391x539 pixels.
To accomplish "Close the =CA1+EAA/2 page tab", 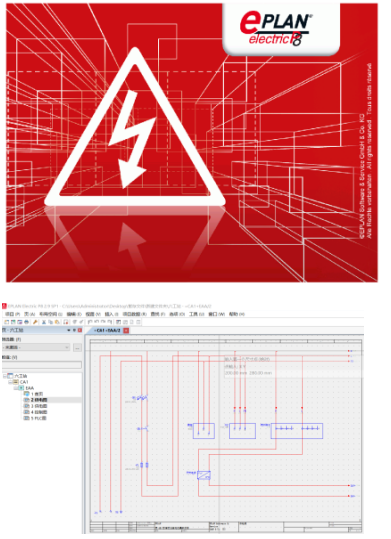I will coord(126,331).
